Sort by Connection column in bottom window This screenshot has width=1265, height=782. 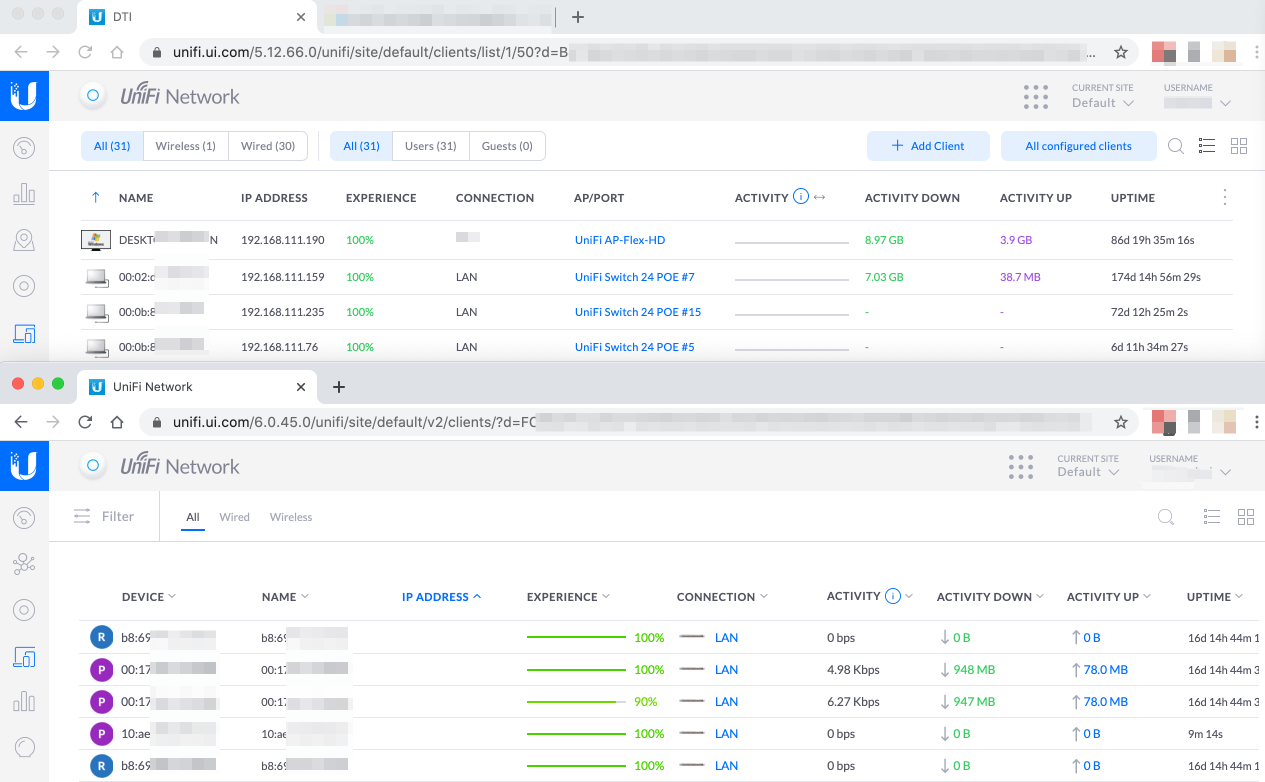(722, 597)
